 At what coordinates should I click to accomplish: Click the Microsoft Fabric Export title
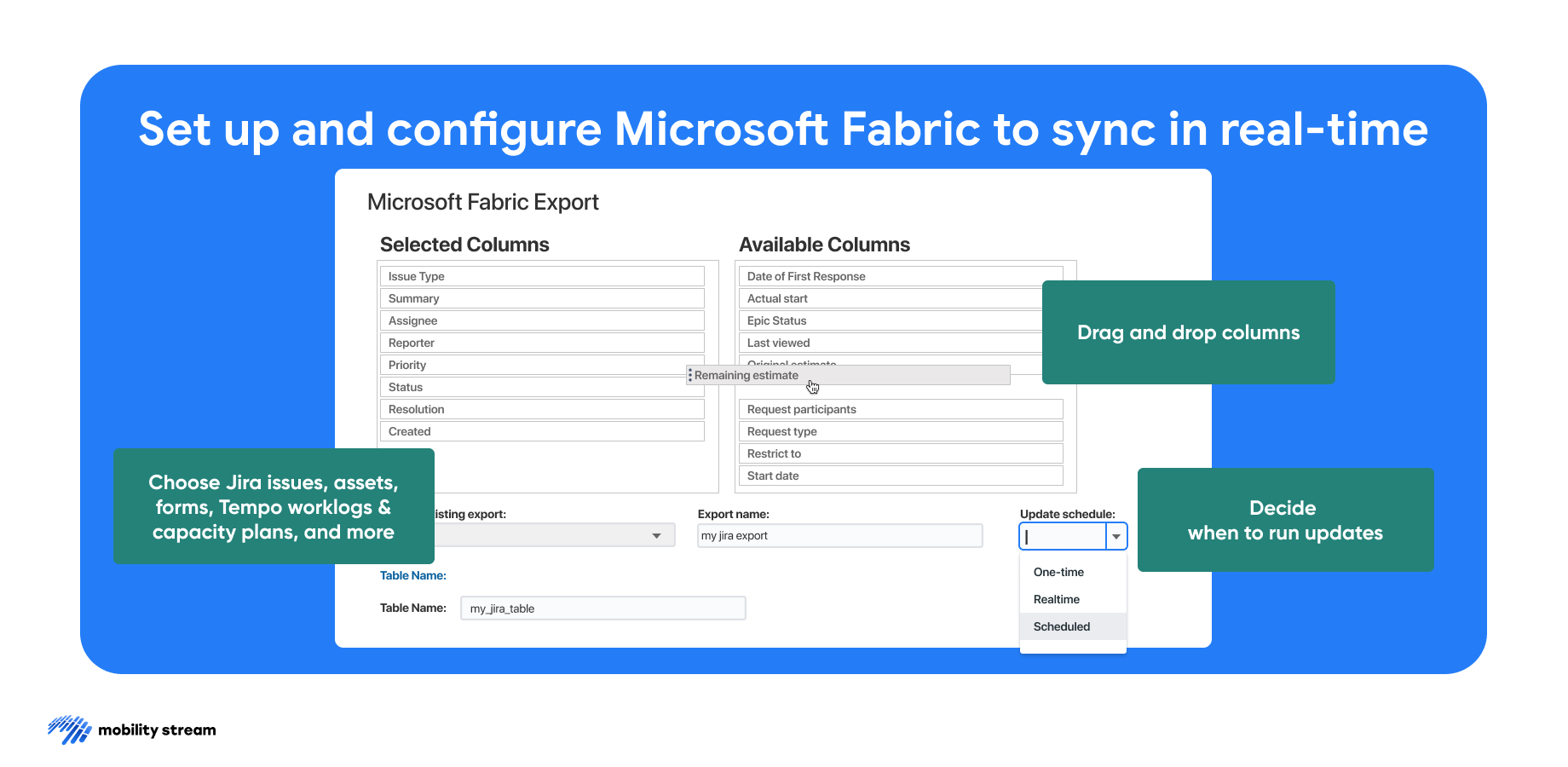pos(483,202)
